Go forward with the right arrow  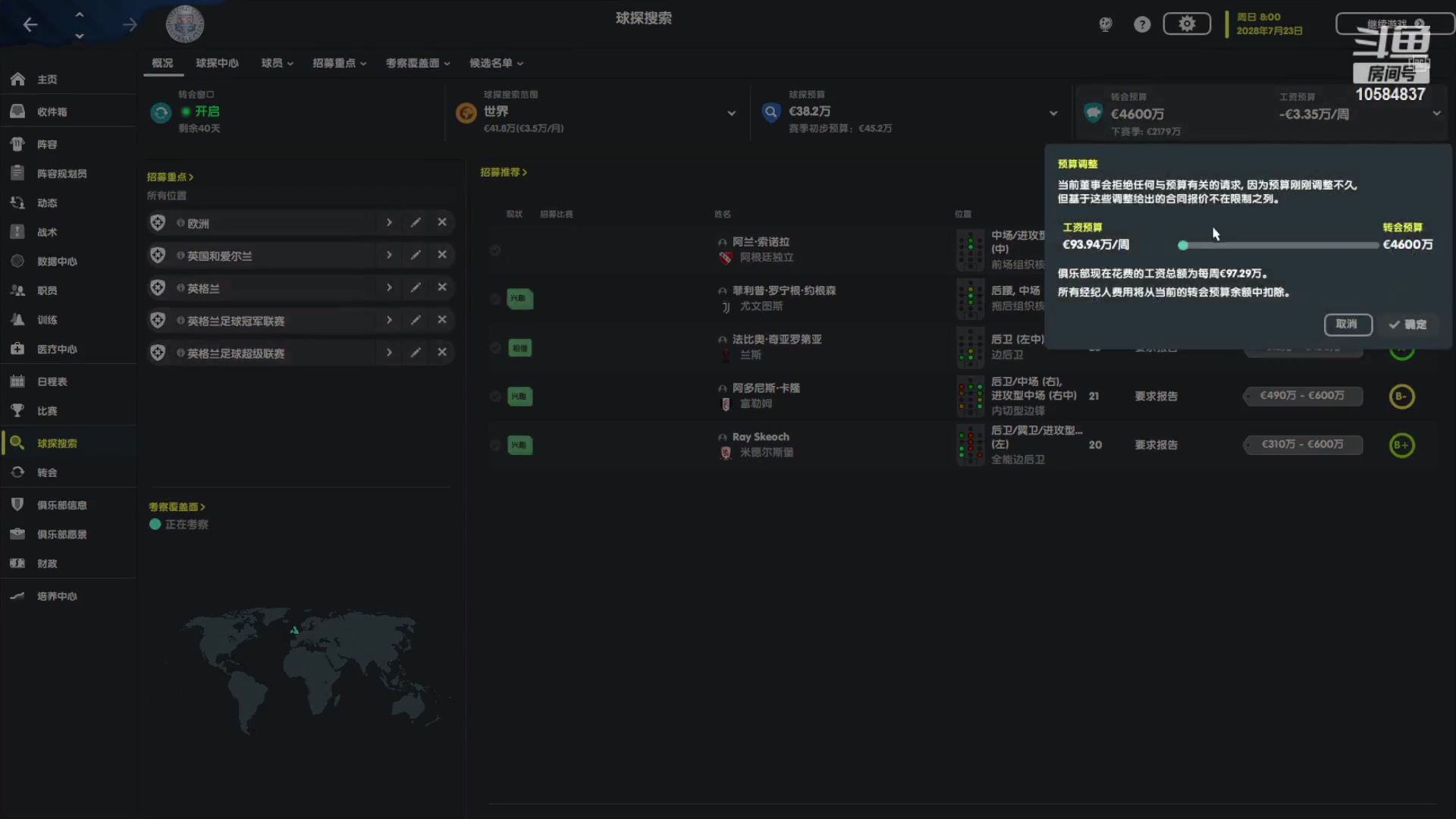tap(130, 25)
